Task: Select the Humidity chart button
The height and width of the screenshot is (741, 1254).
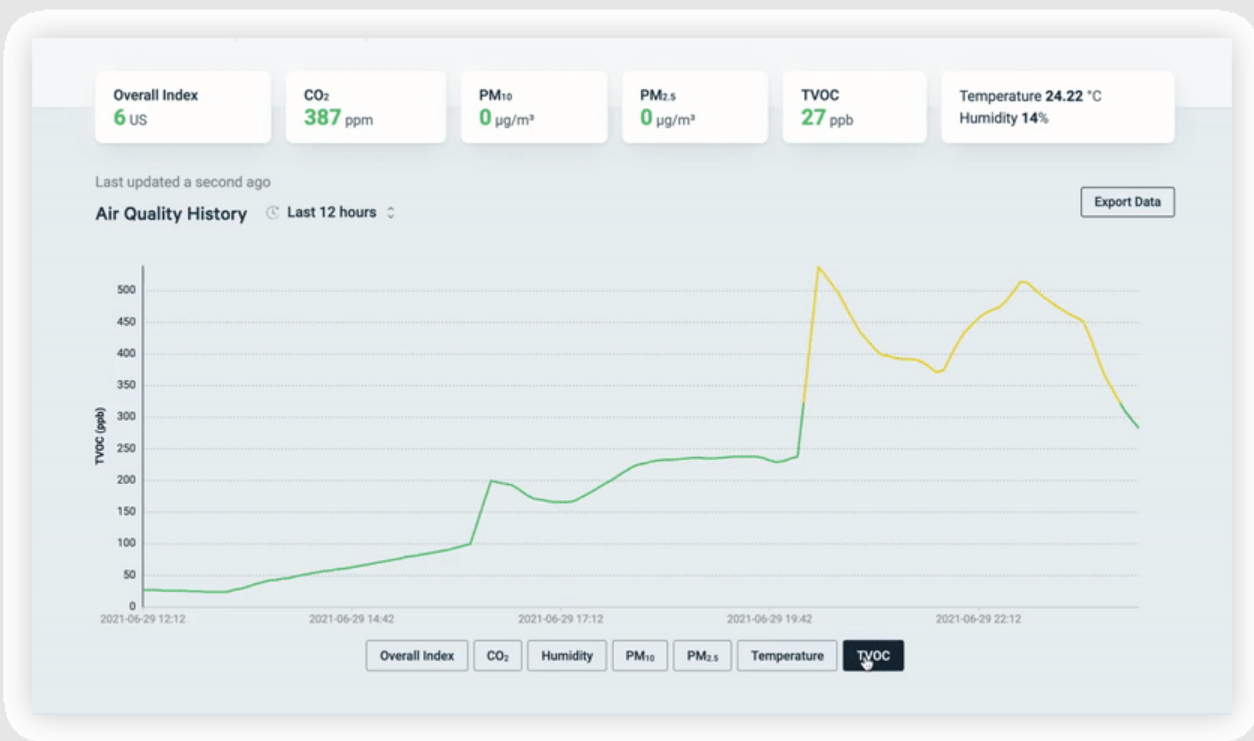Action: [x=566, y=656]
